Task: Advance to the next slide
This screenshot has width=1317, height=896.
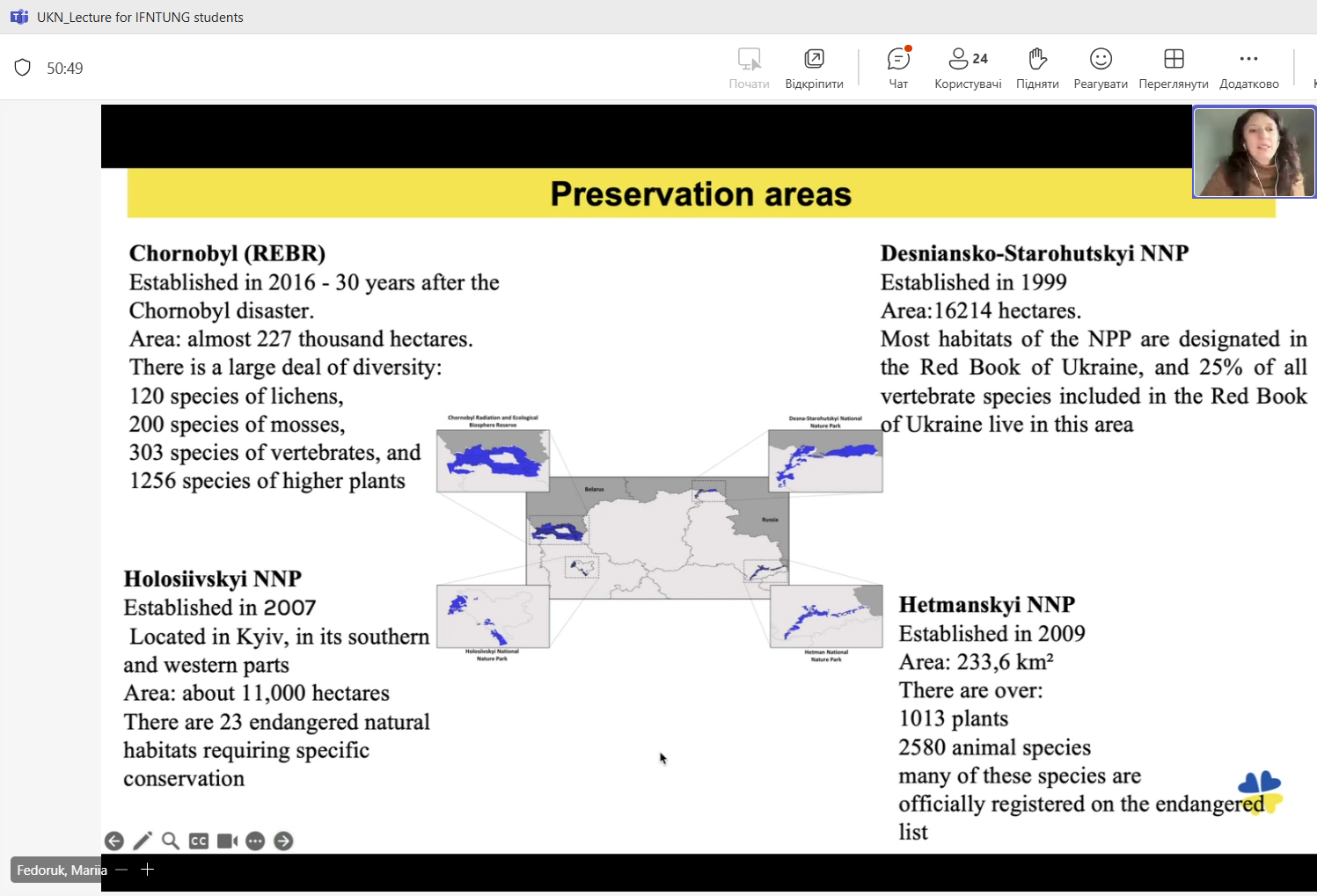Action: 283,841
